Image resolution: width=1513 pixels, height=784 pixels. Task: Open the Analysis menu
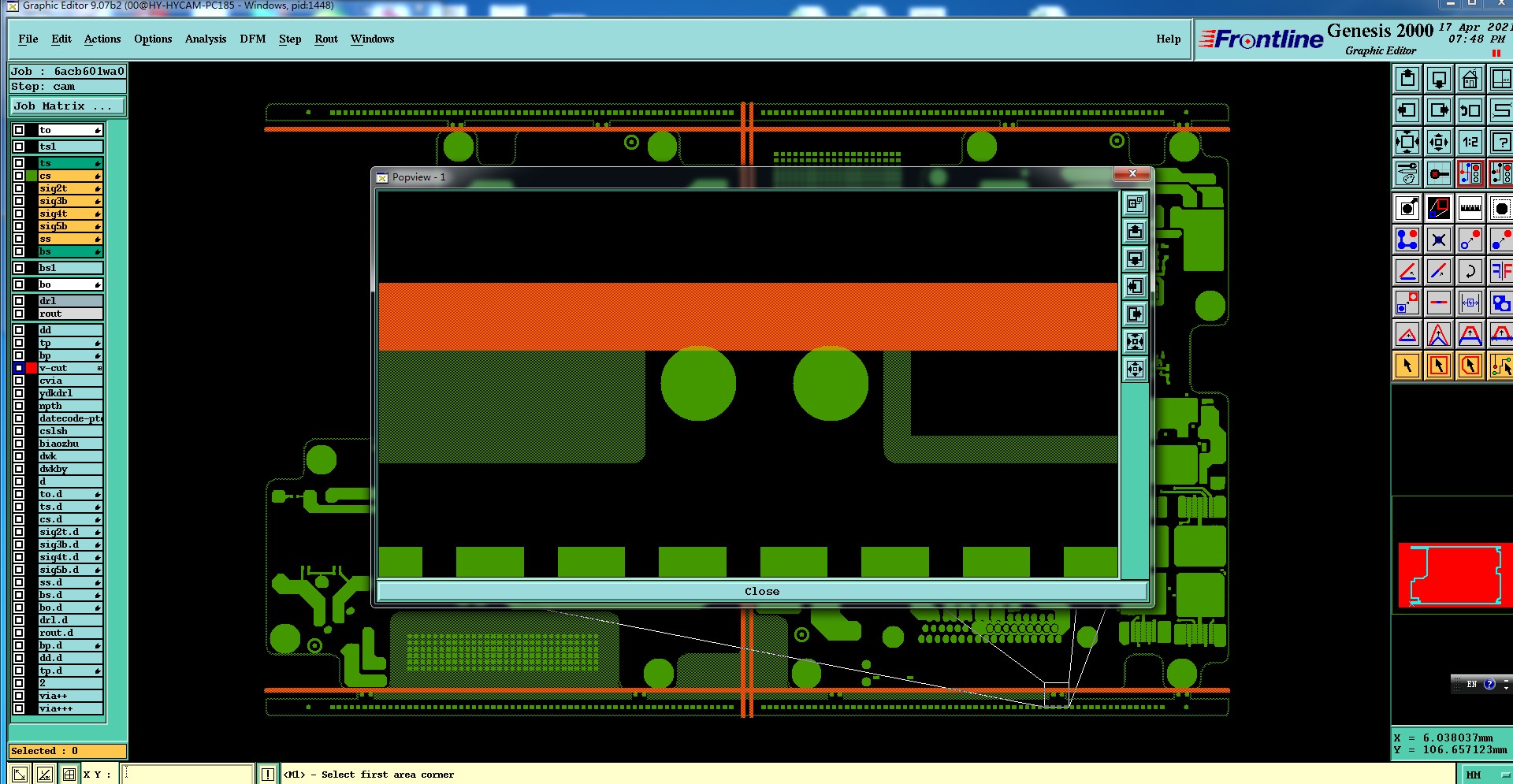(x=206, y=39)
